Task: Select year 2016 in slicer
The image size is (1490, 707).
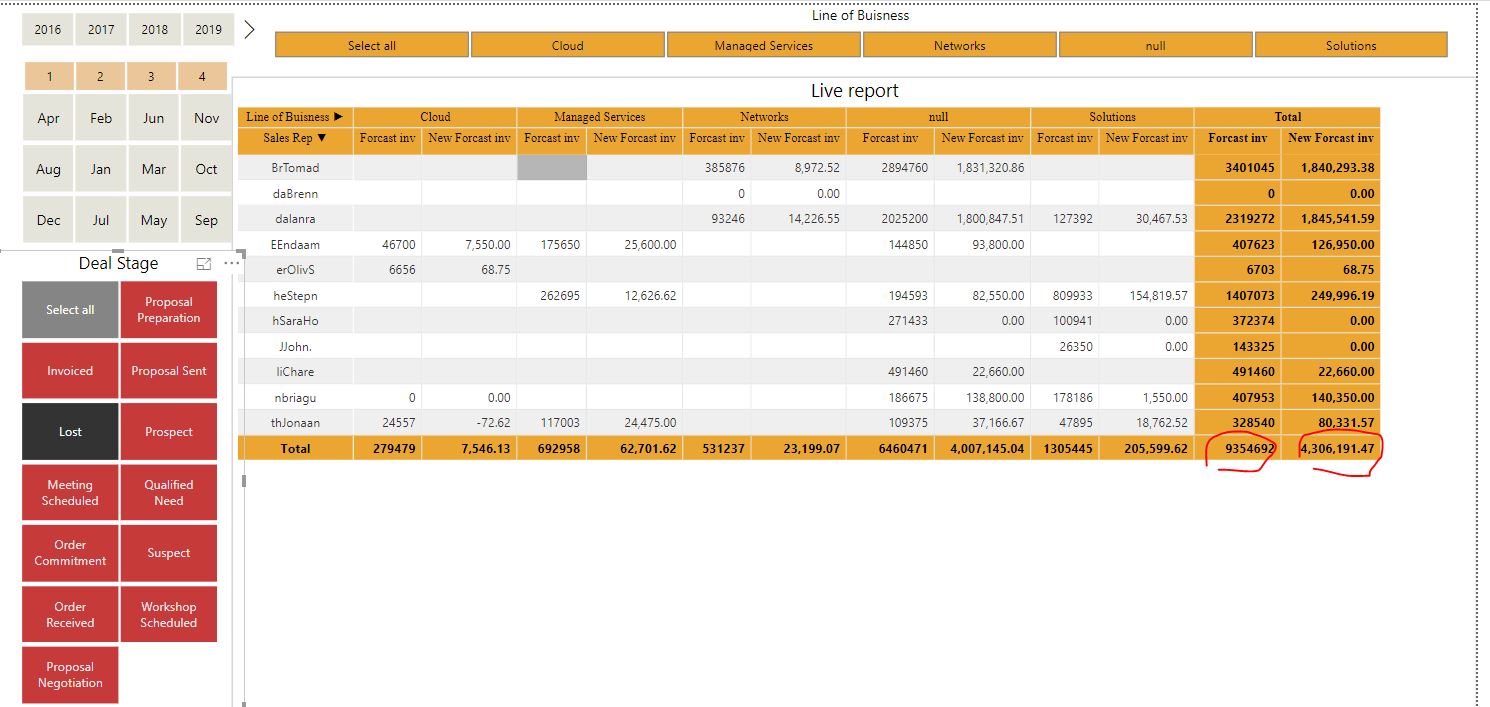Action: click(48, 29)
